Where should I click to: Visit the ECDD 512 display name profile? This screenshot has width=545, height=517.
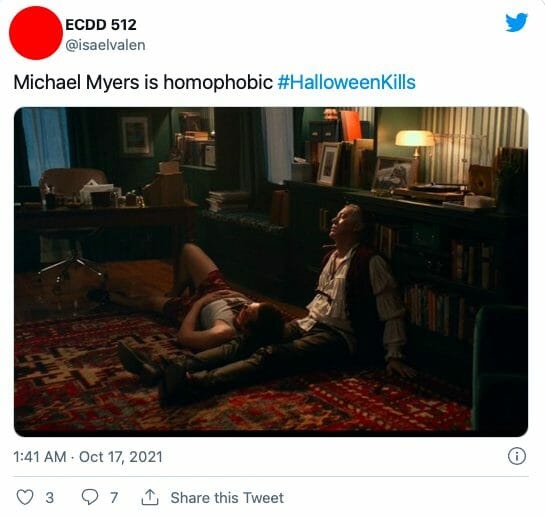(x=101, y=25)
